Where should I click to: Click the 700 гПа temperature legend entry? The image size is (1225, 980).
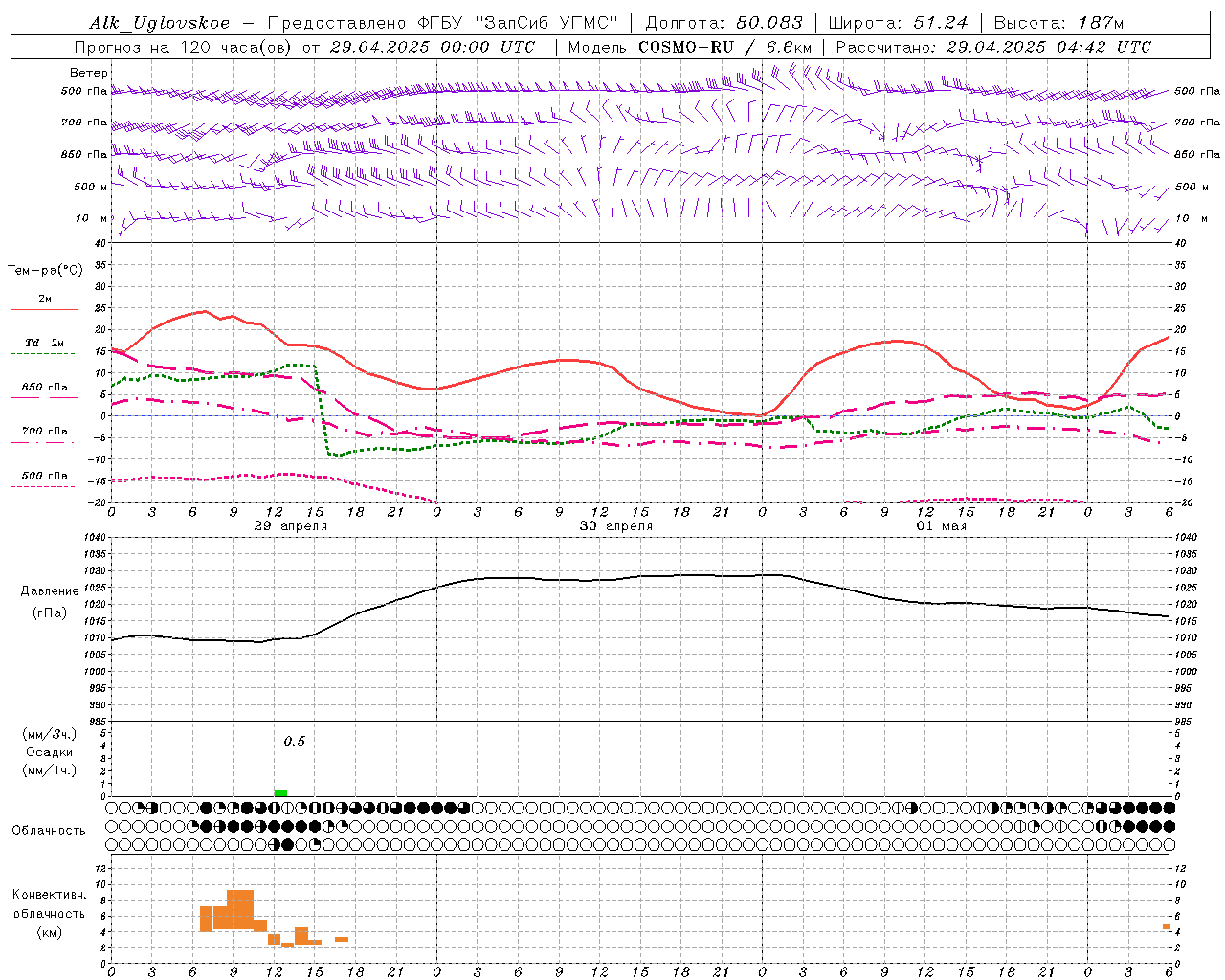(x=45, y=432)
